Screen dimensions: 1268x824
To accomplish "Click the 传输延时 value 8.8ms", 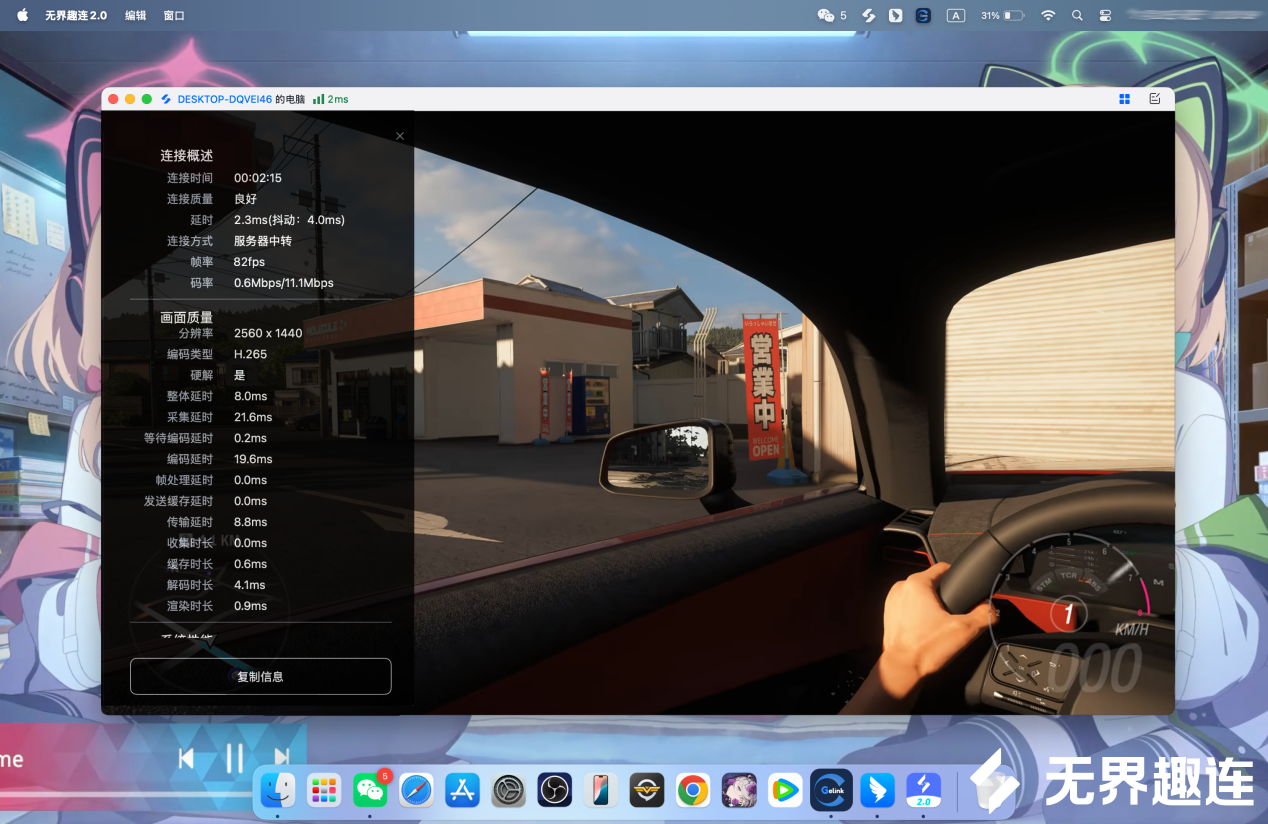I will pos(250,522).
